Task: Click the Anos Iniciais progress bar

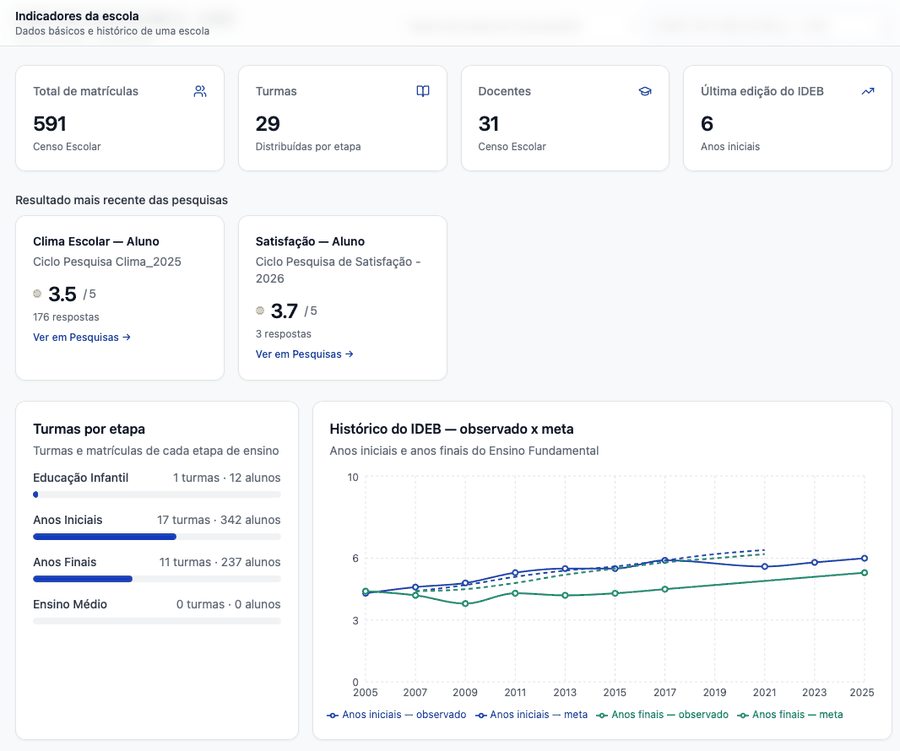Action: point(157,537)
